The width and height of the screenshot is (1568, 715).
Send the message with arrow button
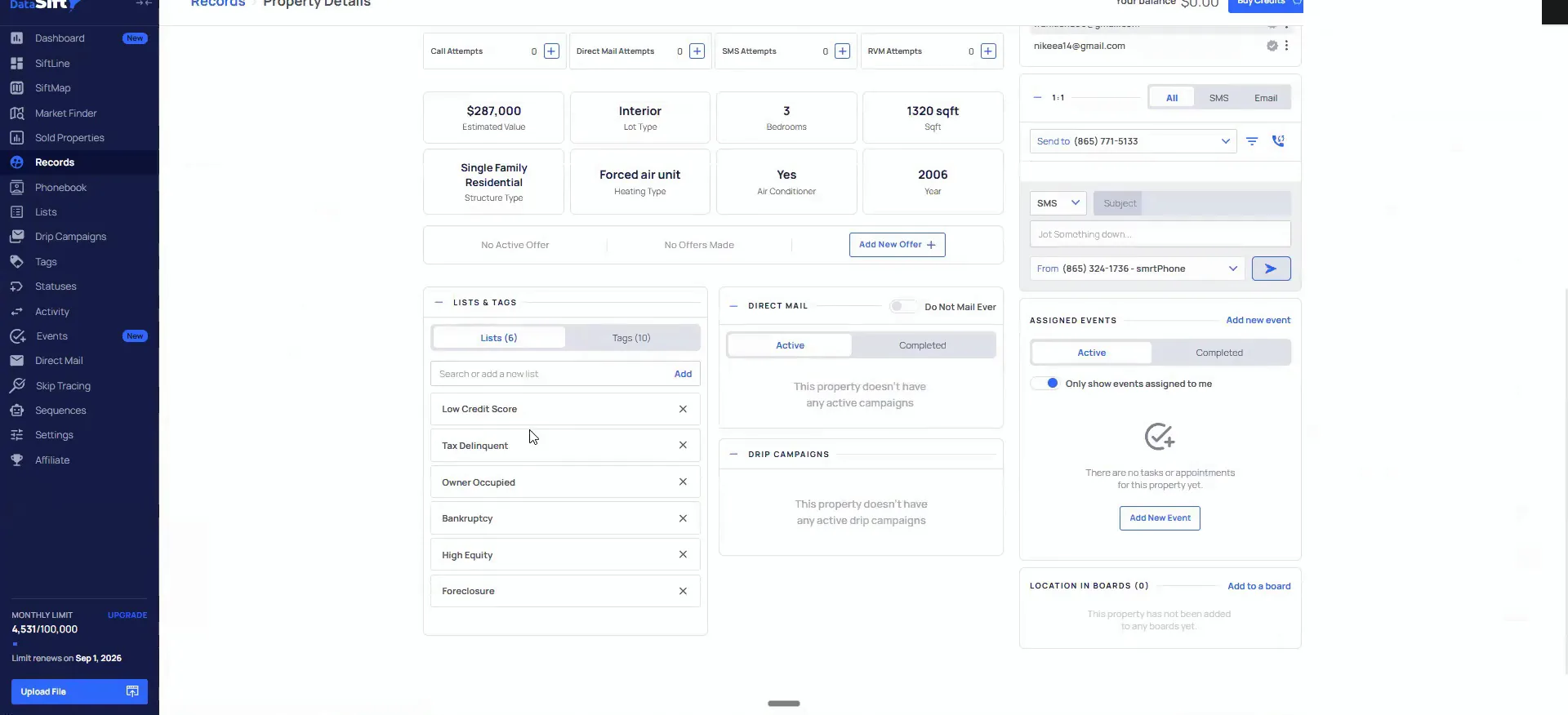1271,269
